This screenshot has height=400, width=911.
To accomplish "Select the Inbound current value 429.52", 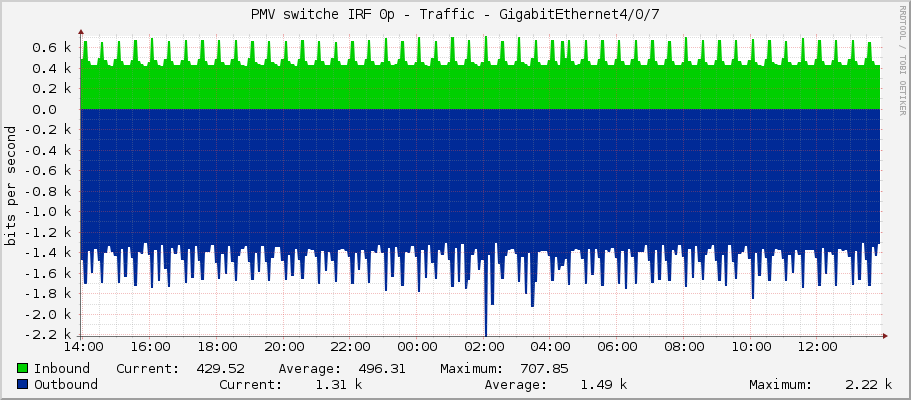I will point(220,369).
